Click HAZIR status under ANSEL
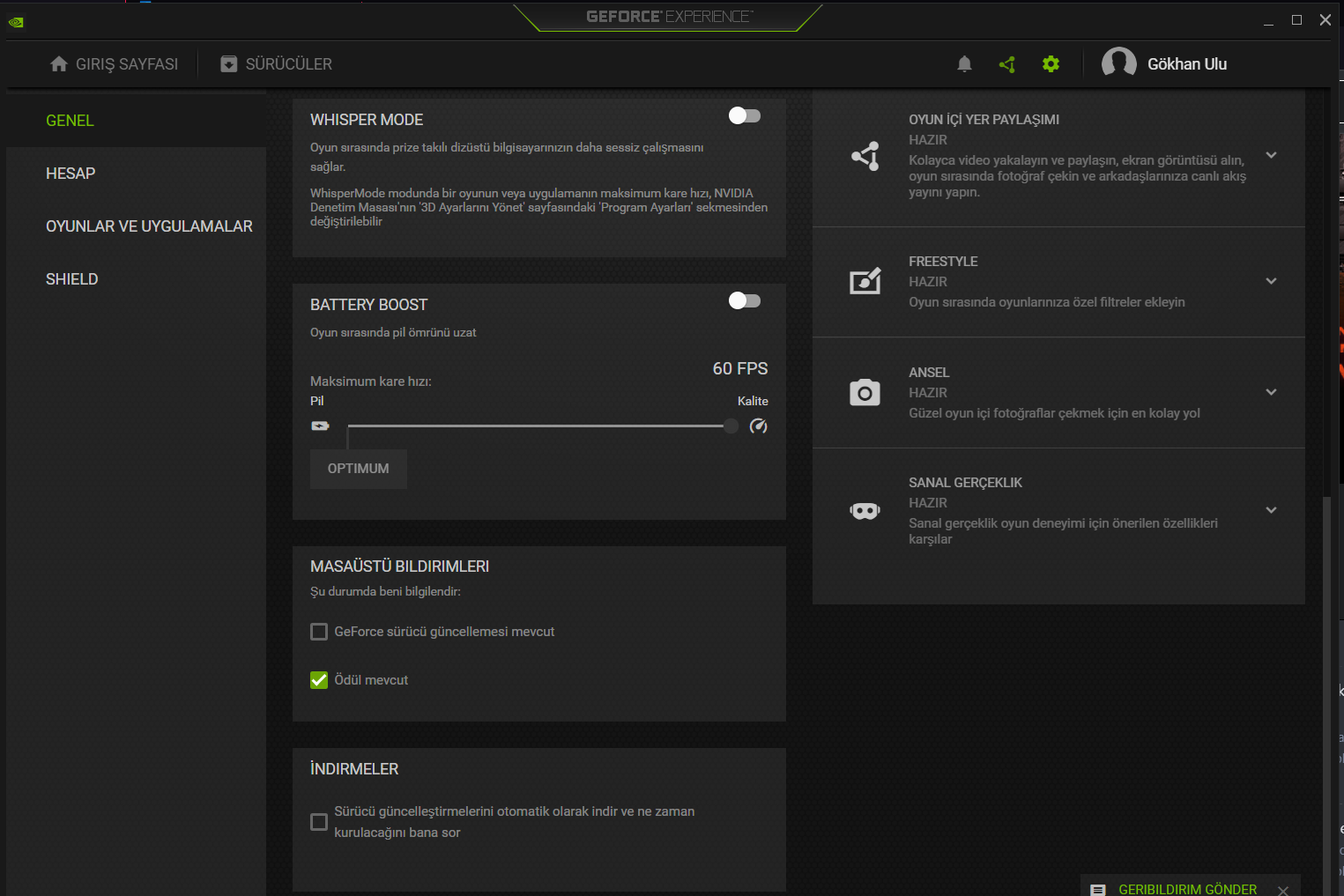1344x896 pixels. coord(928,393)
